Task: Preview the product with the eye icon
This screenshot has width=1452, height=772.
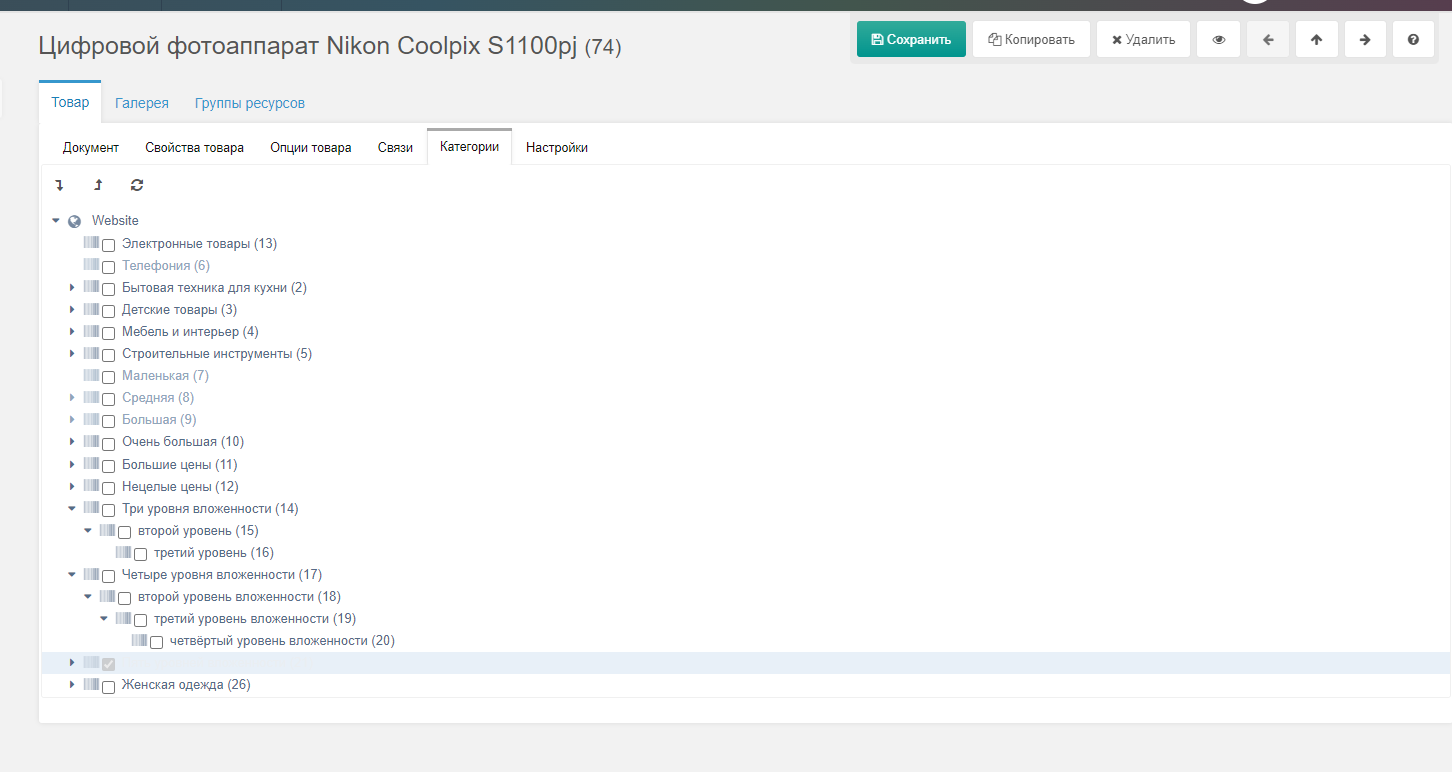Action: coord(1219,40)
